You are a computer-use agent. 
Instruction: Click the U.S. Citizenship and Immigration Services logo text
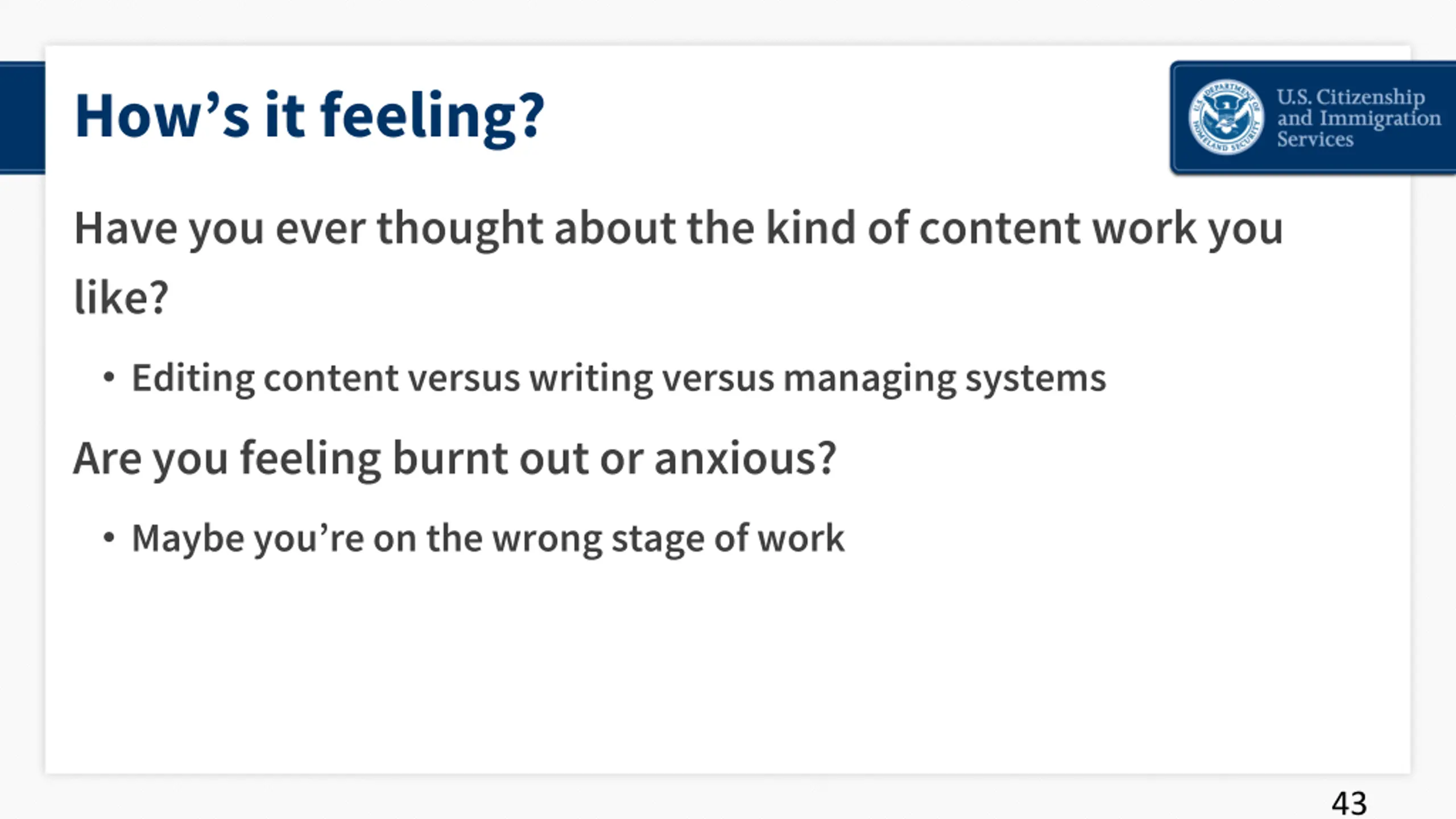(1359, 118)
